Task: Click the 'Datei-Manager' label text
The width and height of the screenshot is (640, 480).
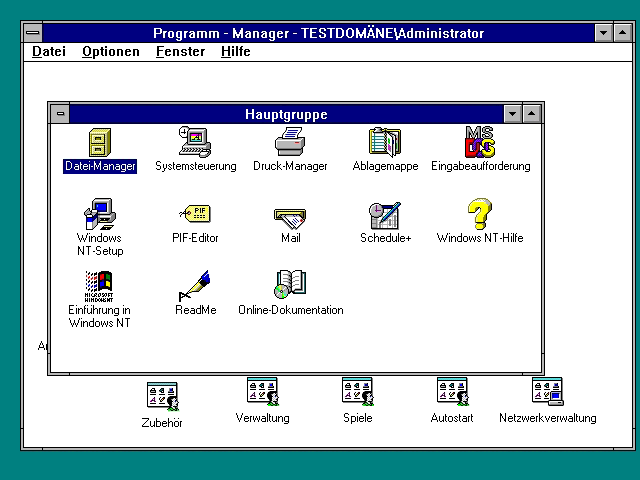Action: [100, 166]
